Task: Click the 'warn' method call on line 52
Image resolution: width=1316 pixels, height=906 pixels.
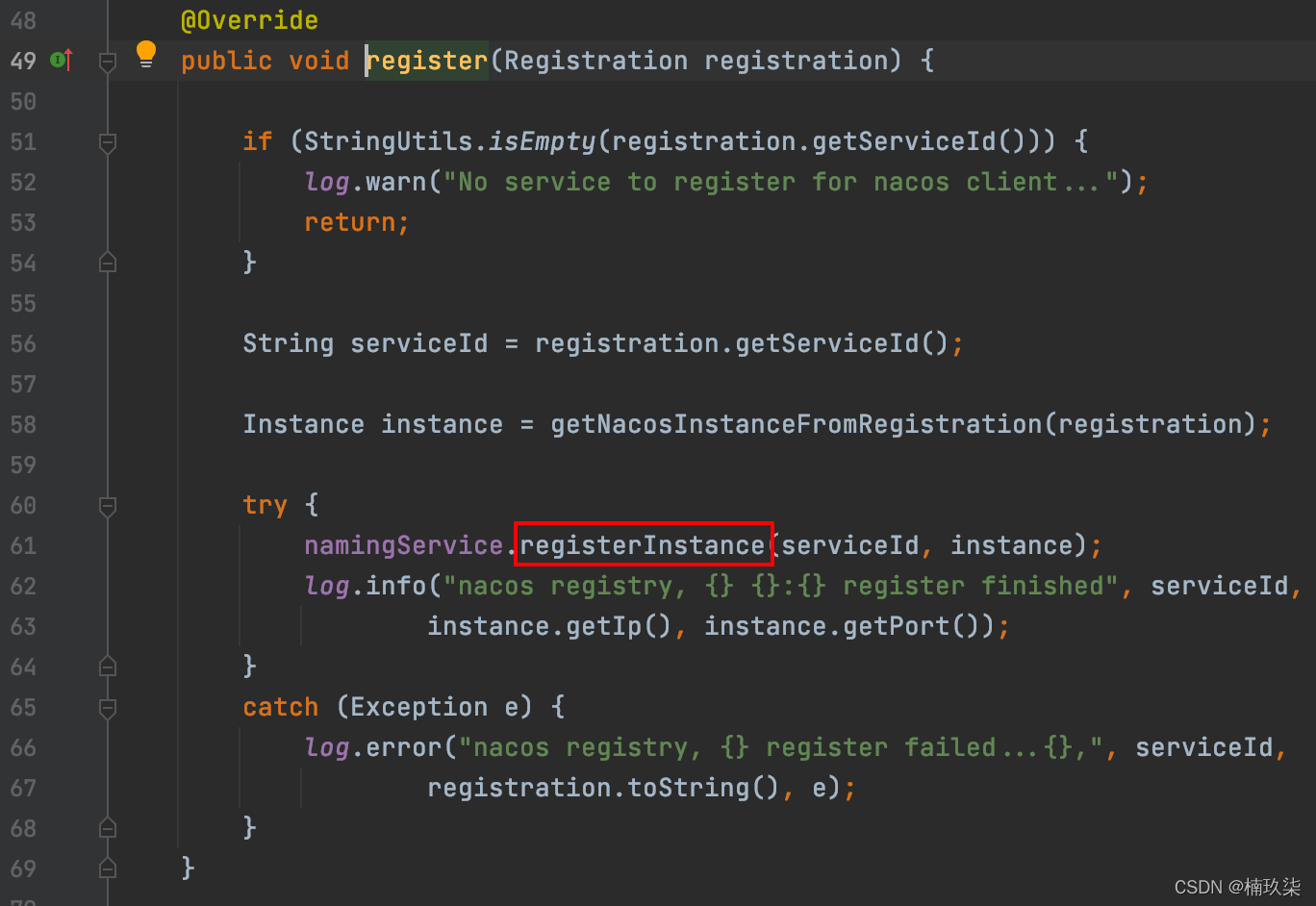Action: pyautogui.click(x=396, y=182)
